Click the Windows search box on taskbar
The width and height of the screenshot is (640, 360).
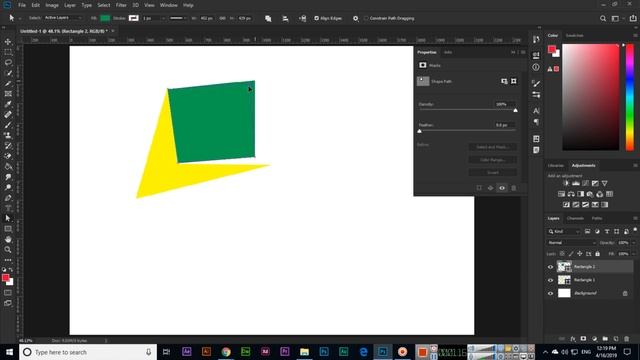(x=88, y=352)
